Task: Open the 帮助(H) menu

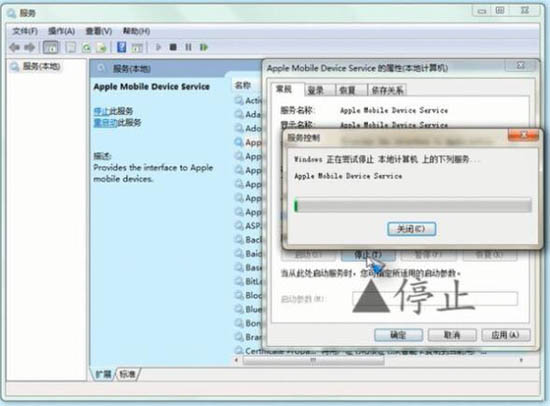Action: [x=136, y=31]
